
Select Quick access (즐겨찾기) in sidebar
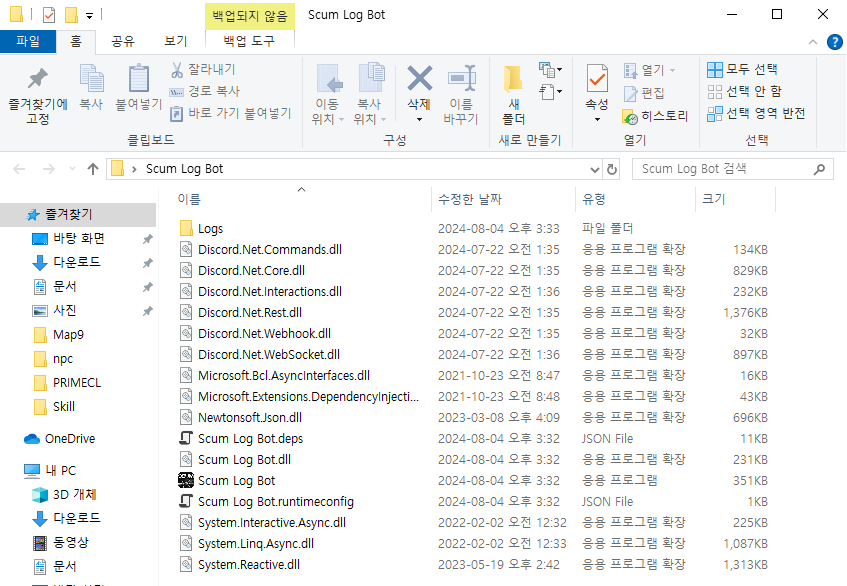tap(78, 214)
